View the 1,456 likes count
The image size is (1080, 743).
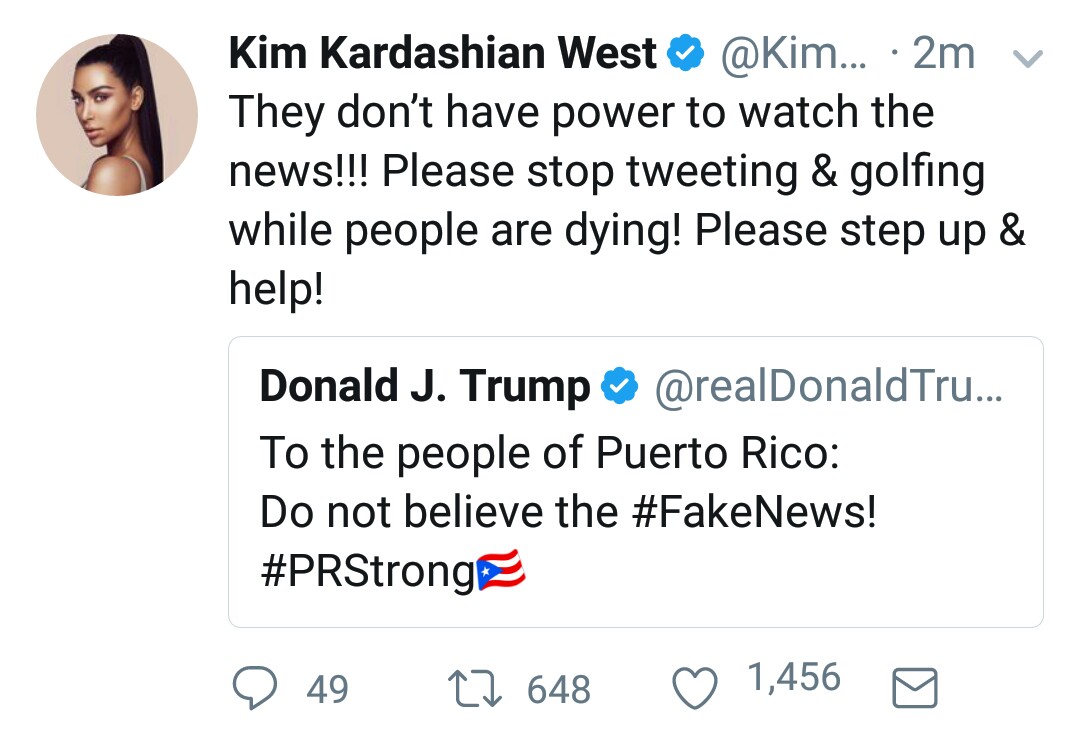[x=793, y=679]
